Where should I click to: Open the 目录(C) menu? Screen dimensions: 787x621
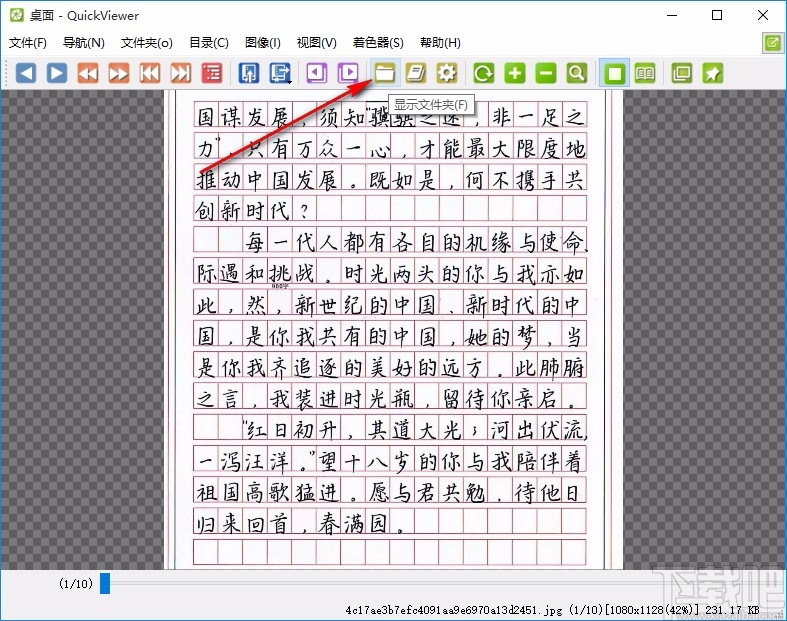point(209,43)
